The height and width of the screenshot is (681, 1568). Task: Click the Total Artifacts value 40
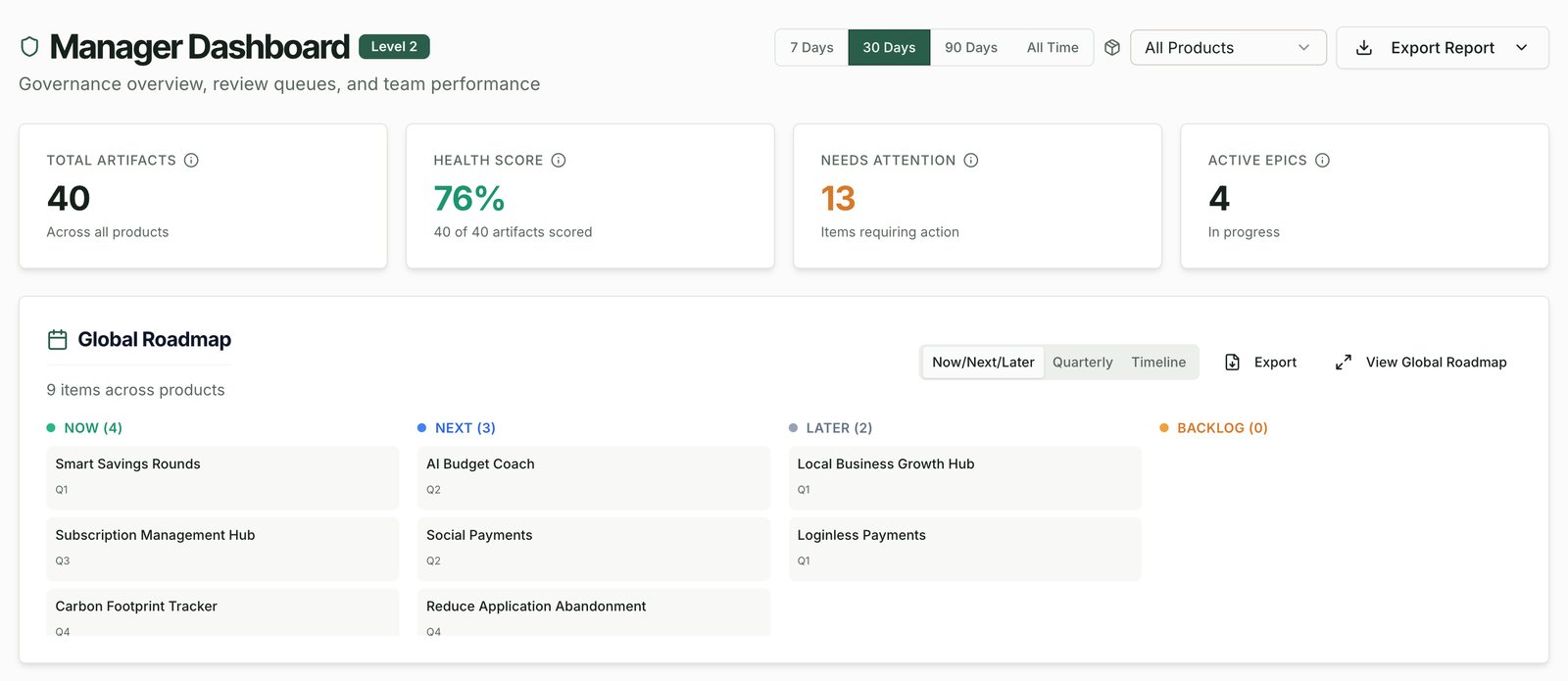[x=69, y=199]
